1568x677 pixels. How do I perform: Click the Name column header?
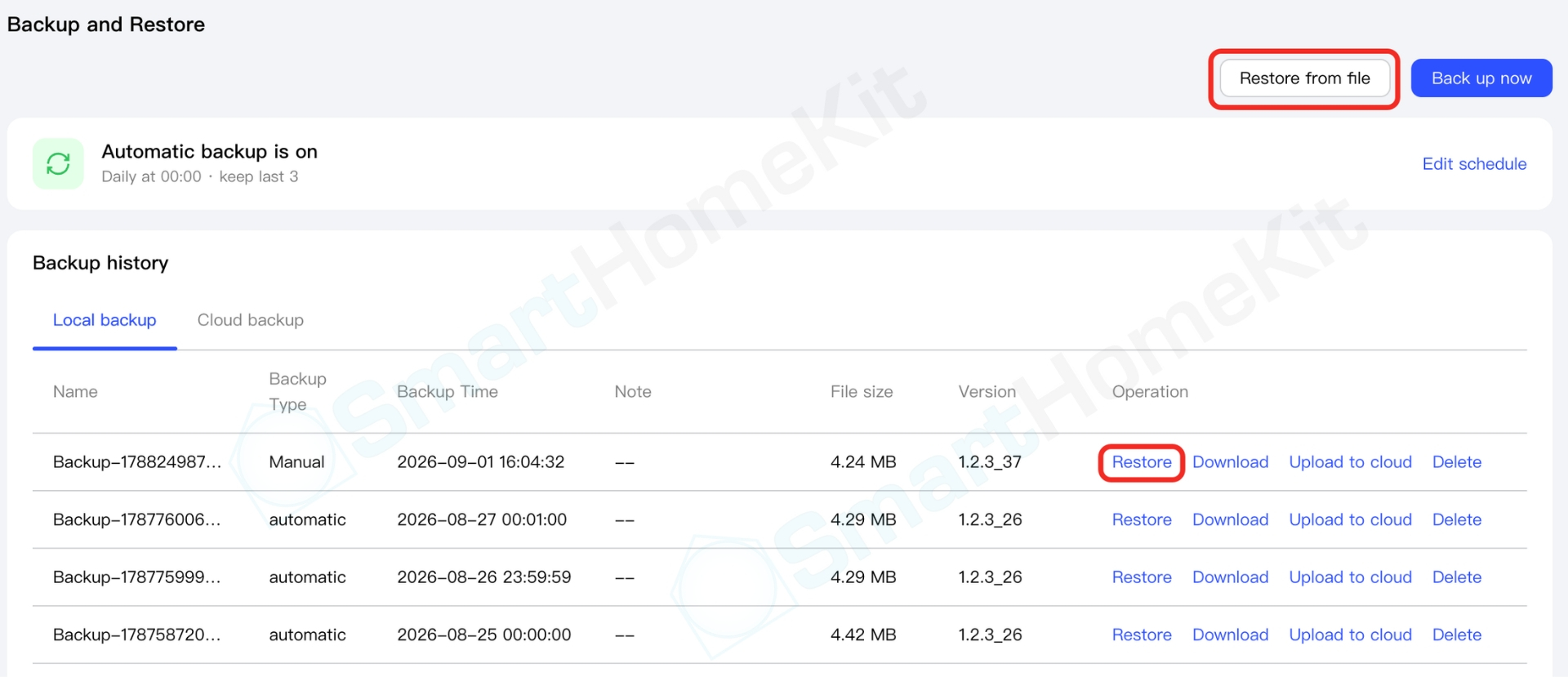[x=75, y=392]
